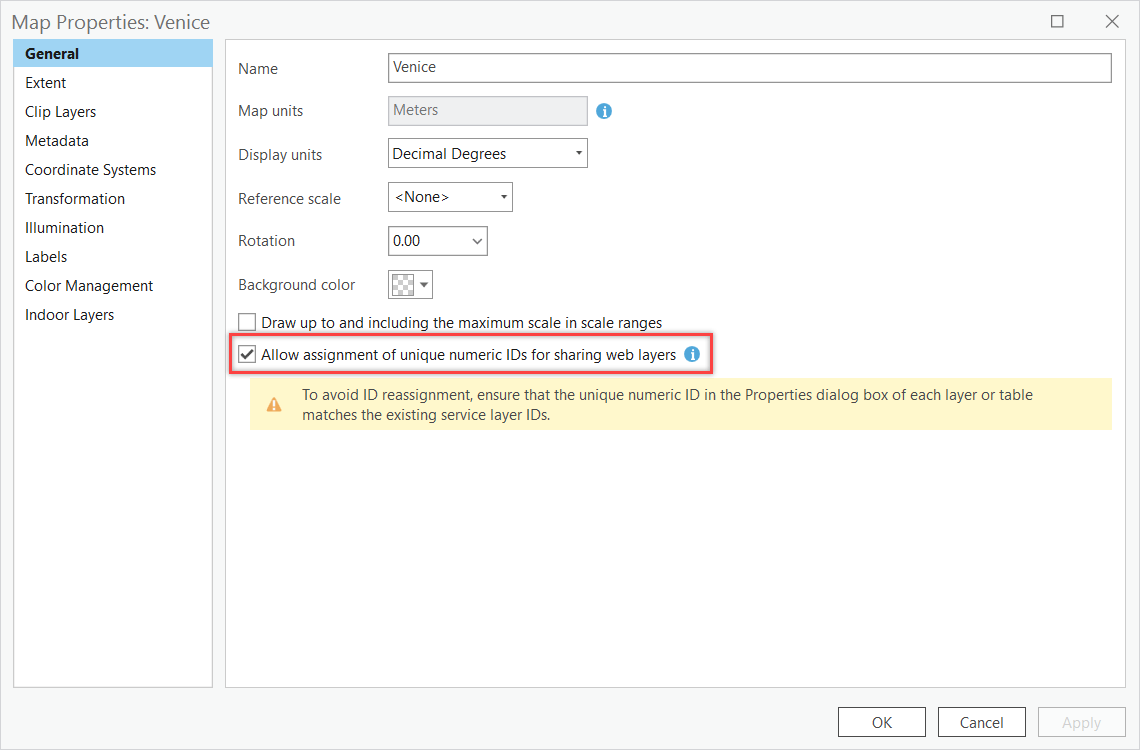Select the Labels settings page
The height and width of the screenshot is (750, 1140).
pos(46,256)
